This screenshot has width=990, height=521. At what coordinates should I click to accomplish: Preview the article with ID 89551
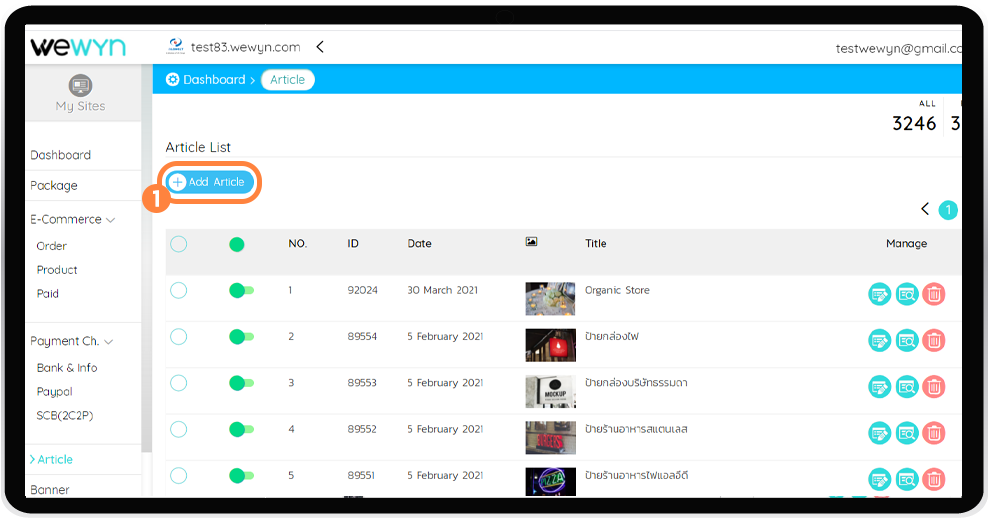[907, 479]
